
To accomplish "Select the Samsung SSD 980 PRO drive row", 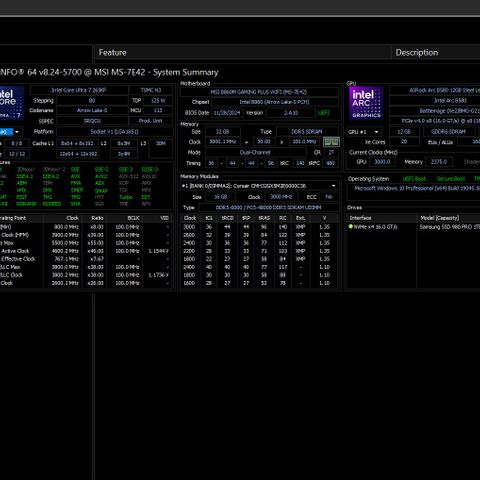I will point(413,227).
